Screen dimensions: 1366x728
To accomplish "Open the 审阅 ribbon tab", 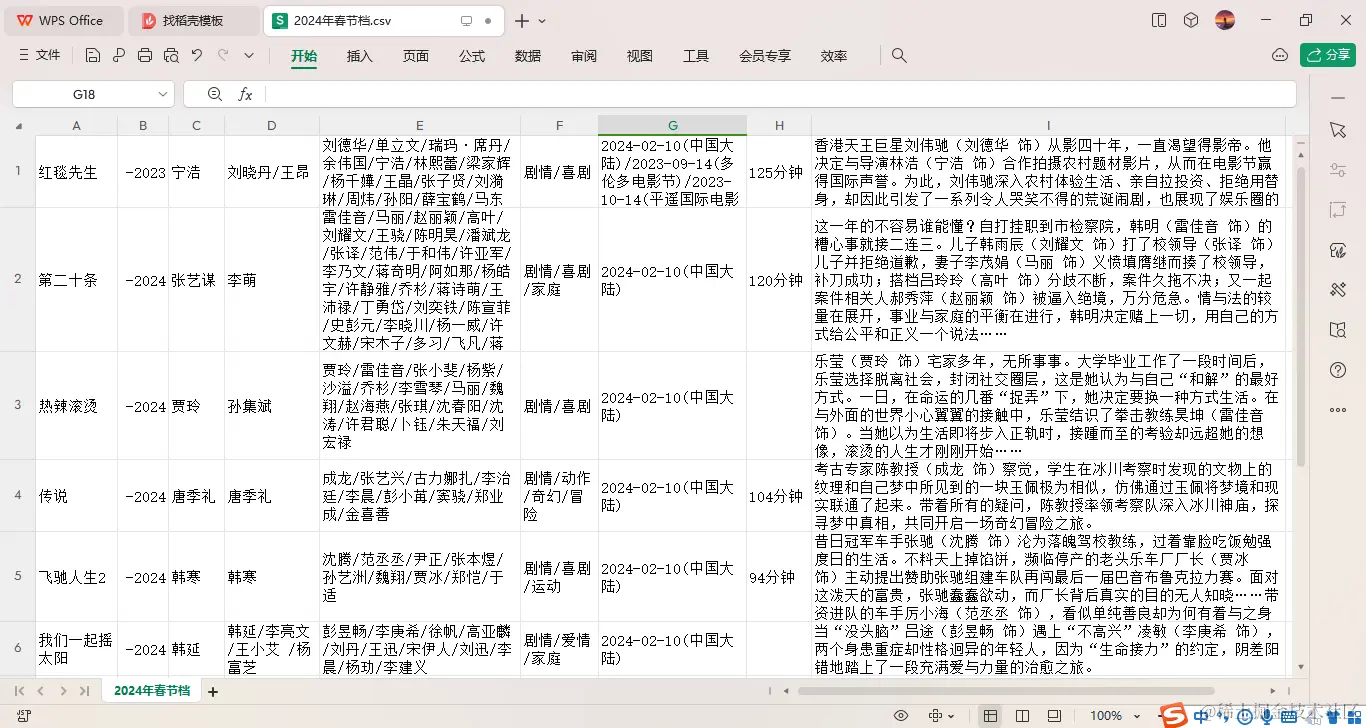I will [x=584, y=56].
